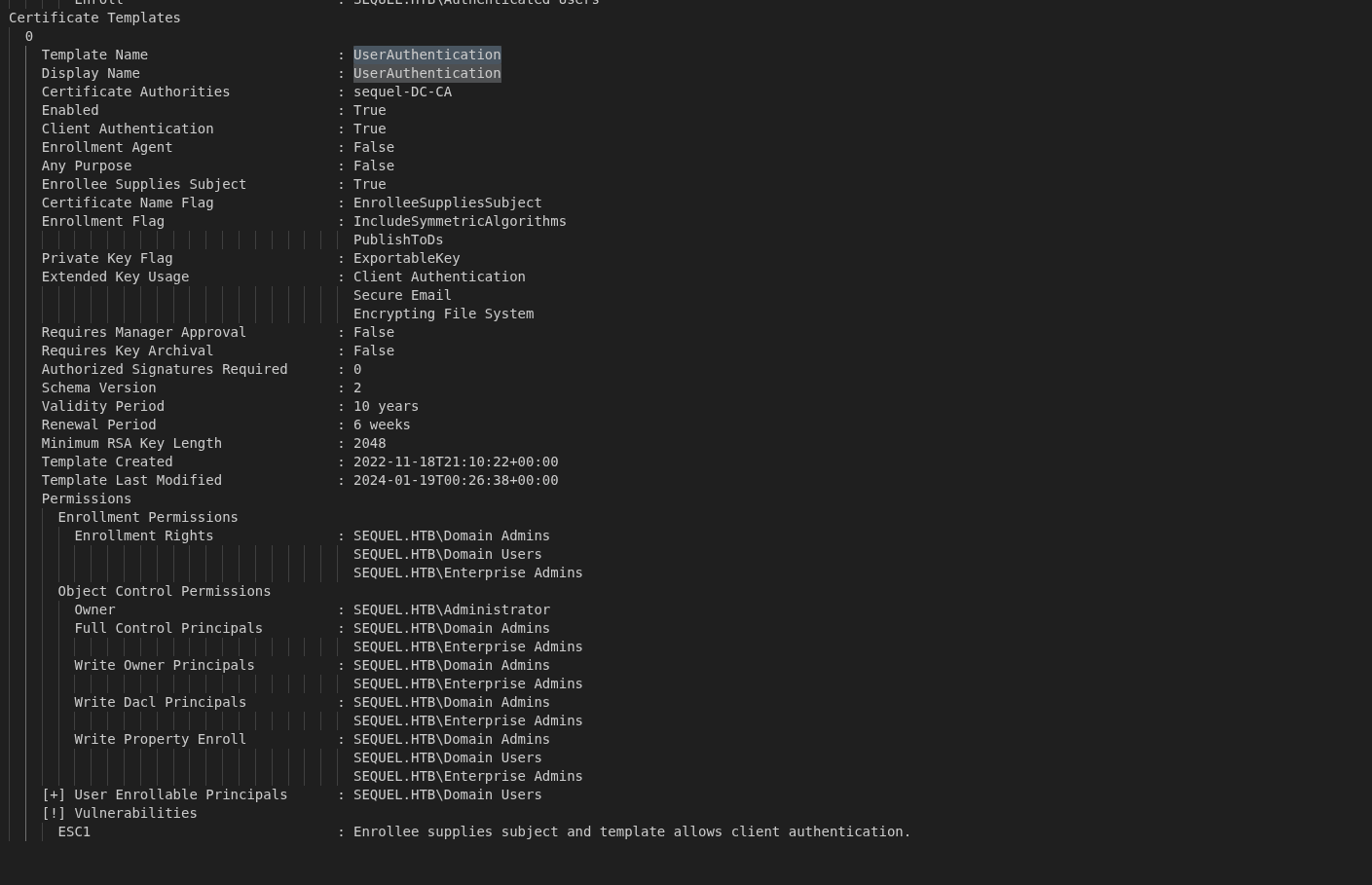Click the 'Requires Manager Approval' label

(x=144, y=332)
